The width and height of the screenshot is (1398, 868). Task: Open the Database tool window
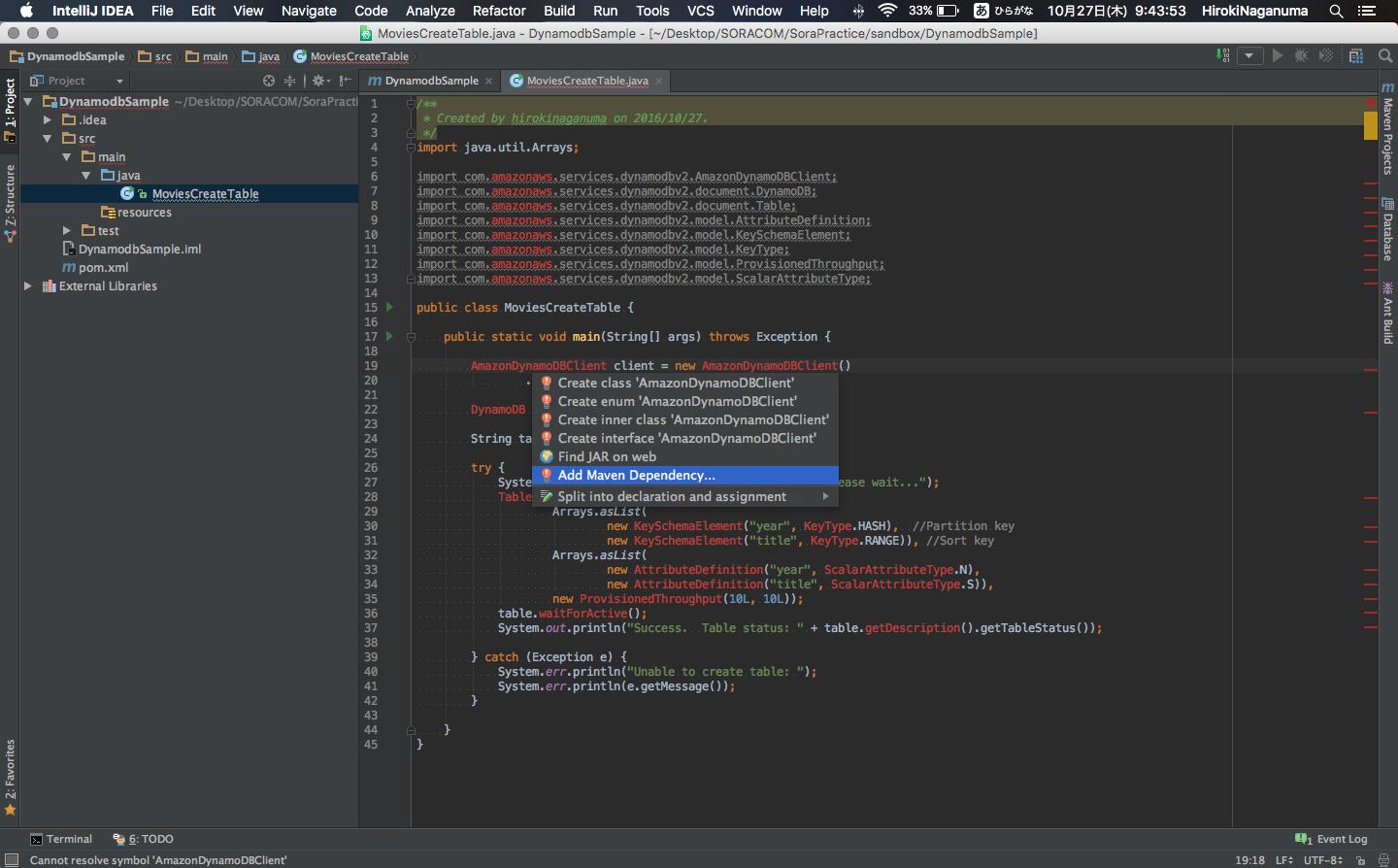point(1386,228)
